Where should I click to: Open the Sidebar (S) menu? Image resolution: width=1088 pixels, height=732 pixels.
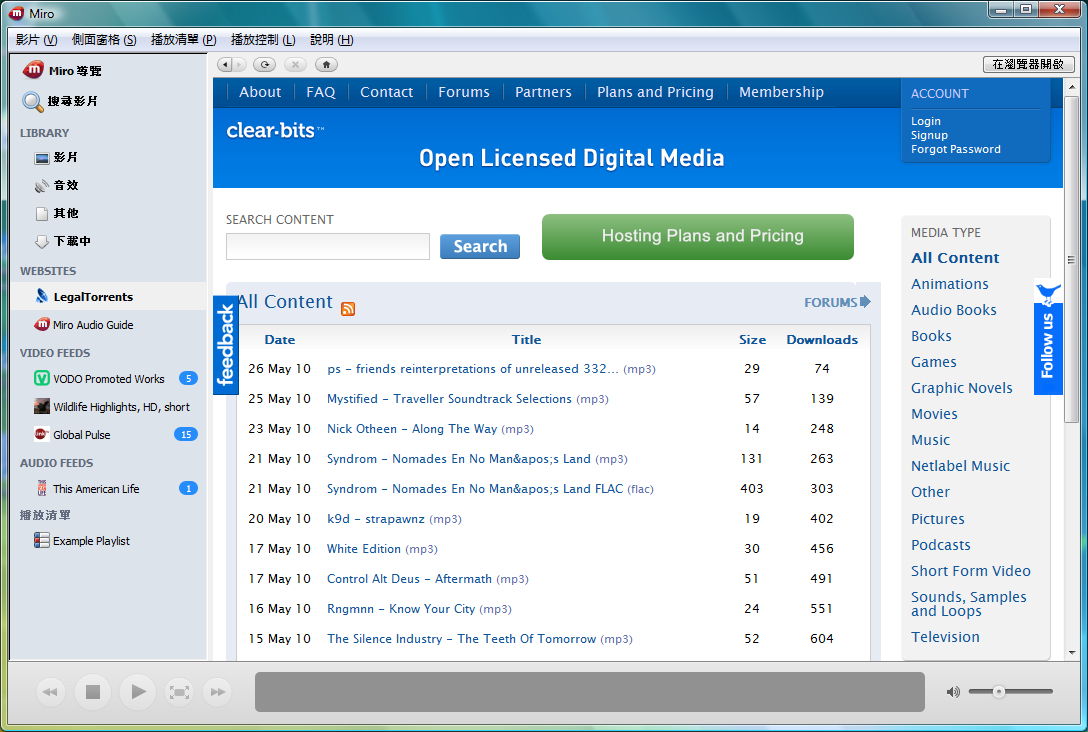pyautogui.click(x=104, y=40)
